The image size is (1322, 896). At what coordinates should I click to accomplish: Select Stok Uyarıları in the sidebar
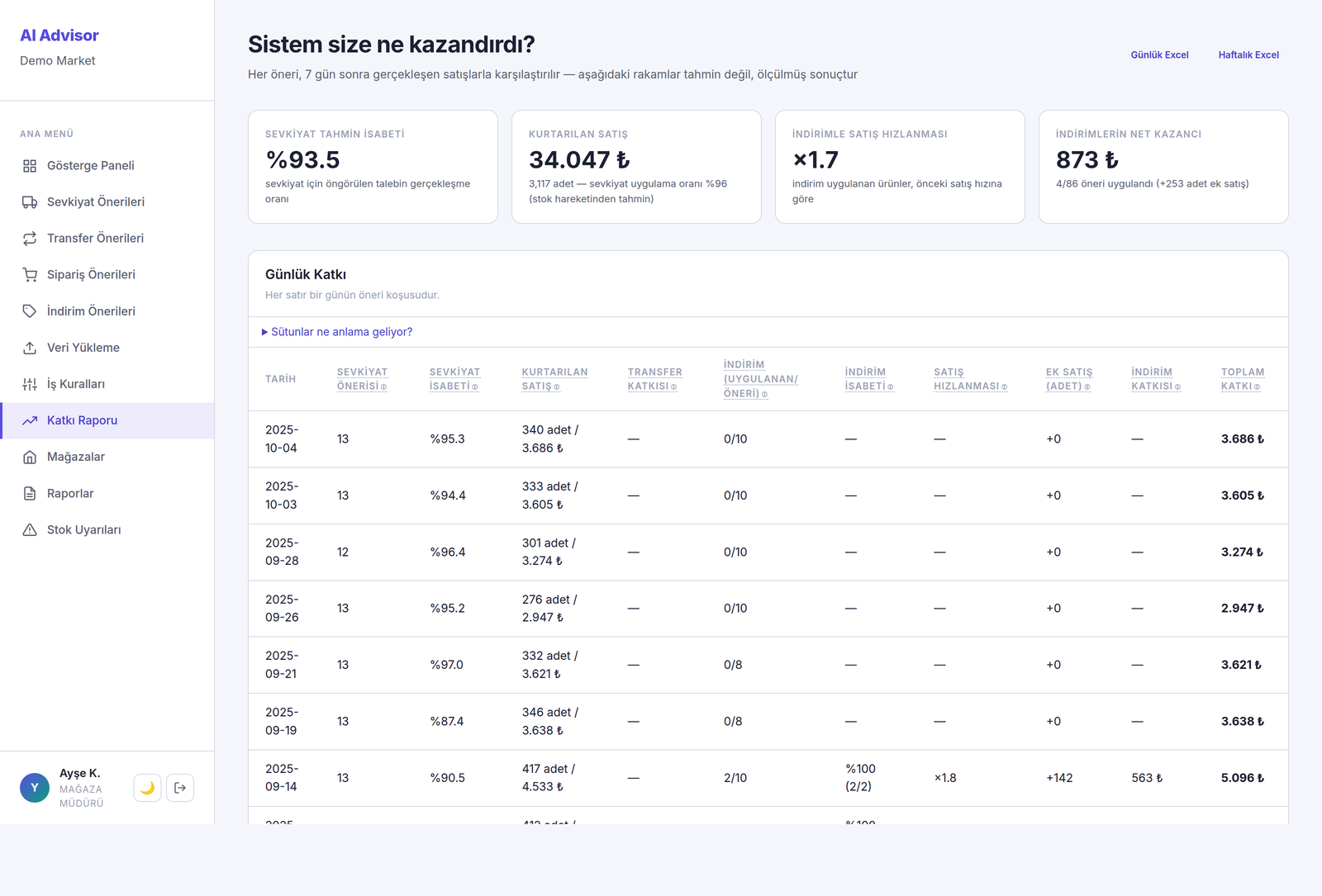tap(107, 530)
